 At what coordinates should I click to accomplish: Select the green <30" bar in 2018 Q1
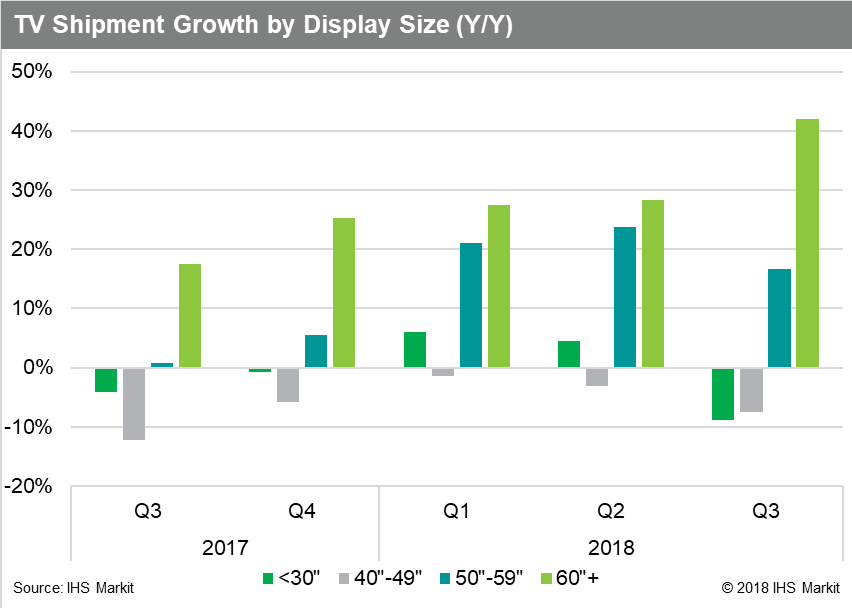point(415,350)
